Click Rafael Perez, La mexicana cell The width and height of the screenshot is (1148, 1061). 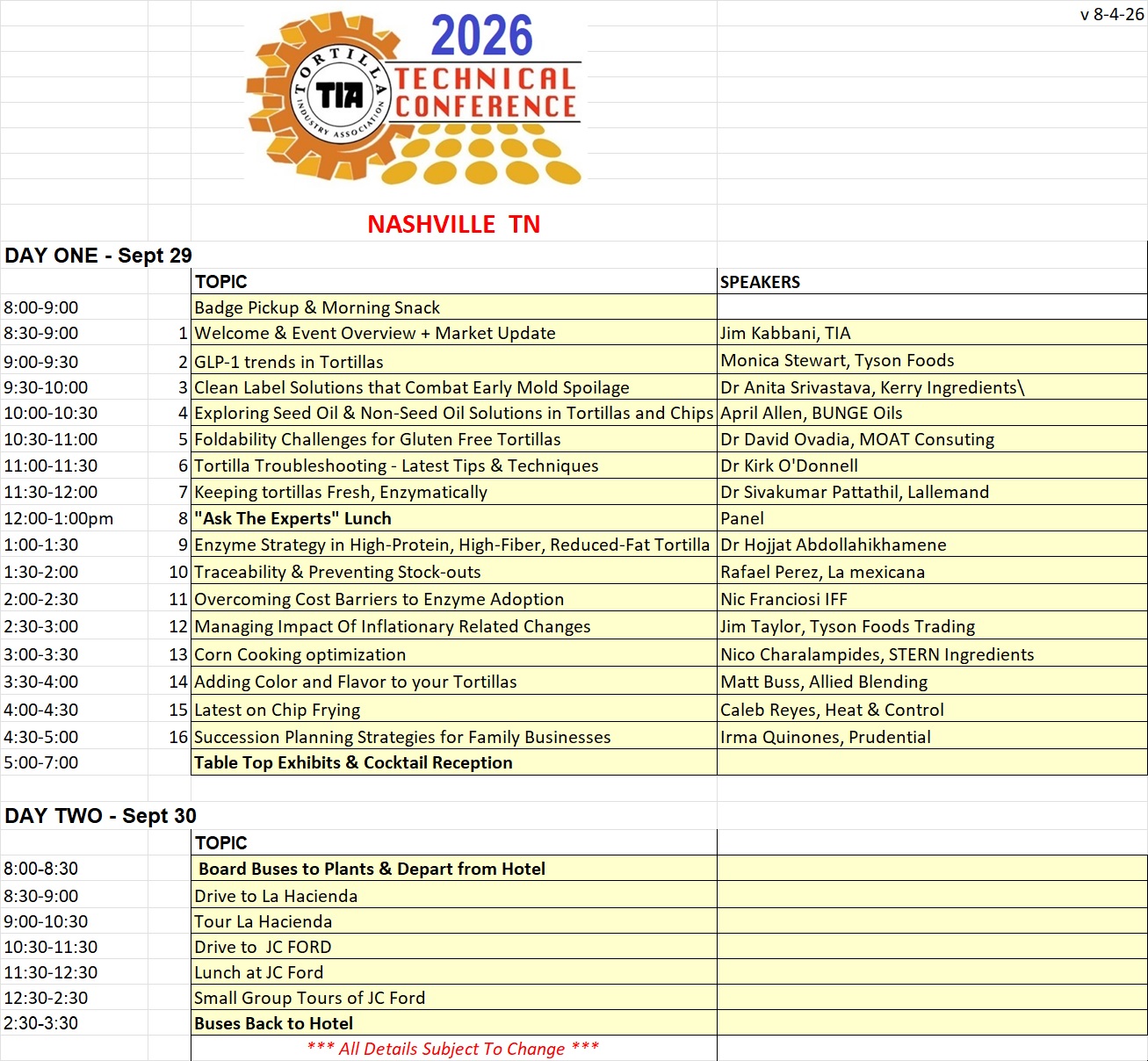tap(932, 572)
